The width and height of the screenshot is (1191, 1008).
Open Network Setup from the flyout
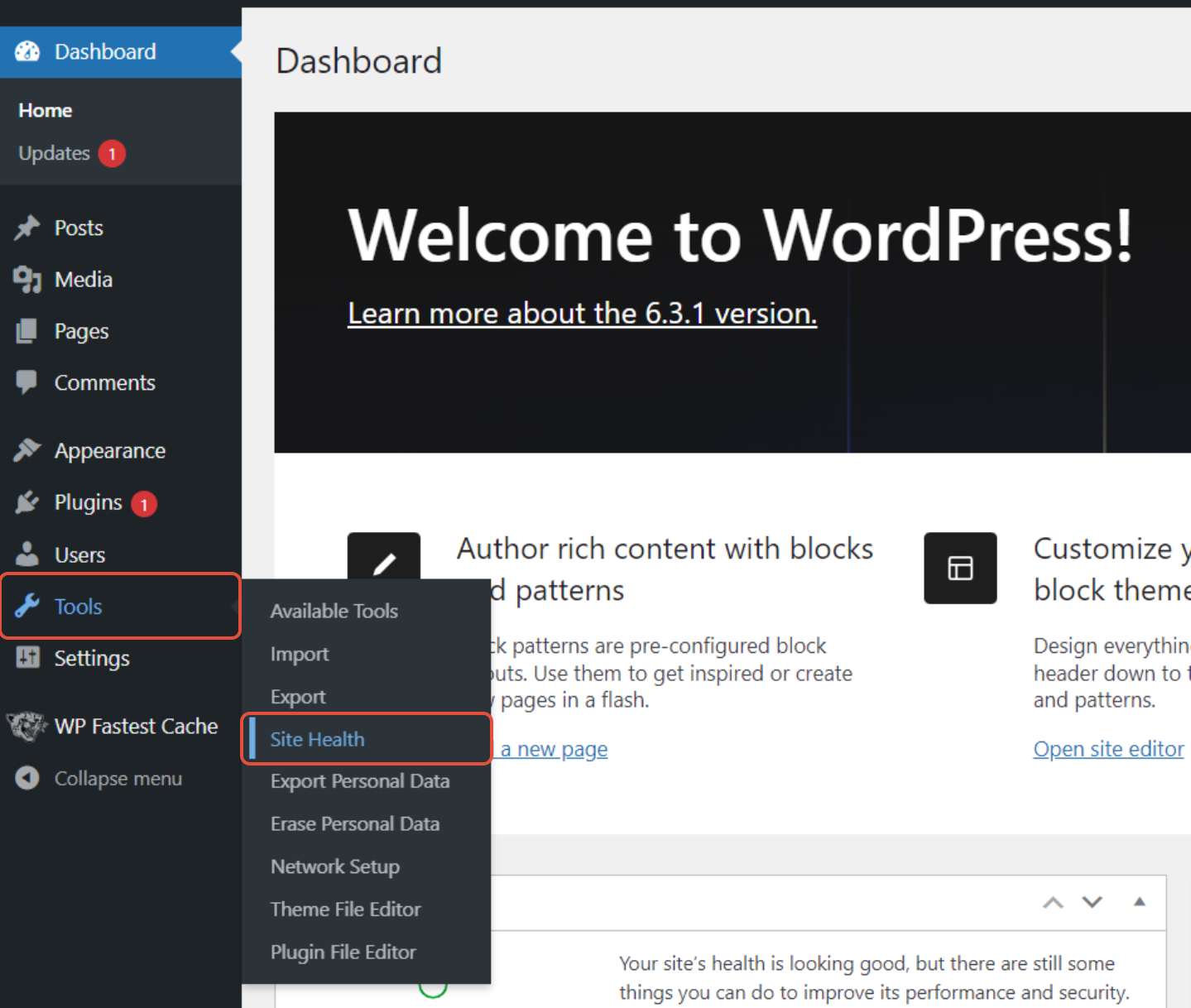(335, 866)
